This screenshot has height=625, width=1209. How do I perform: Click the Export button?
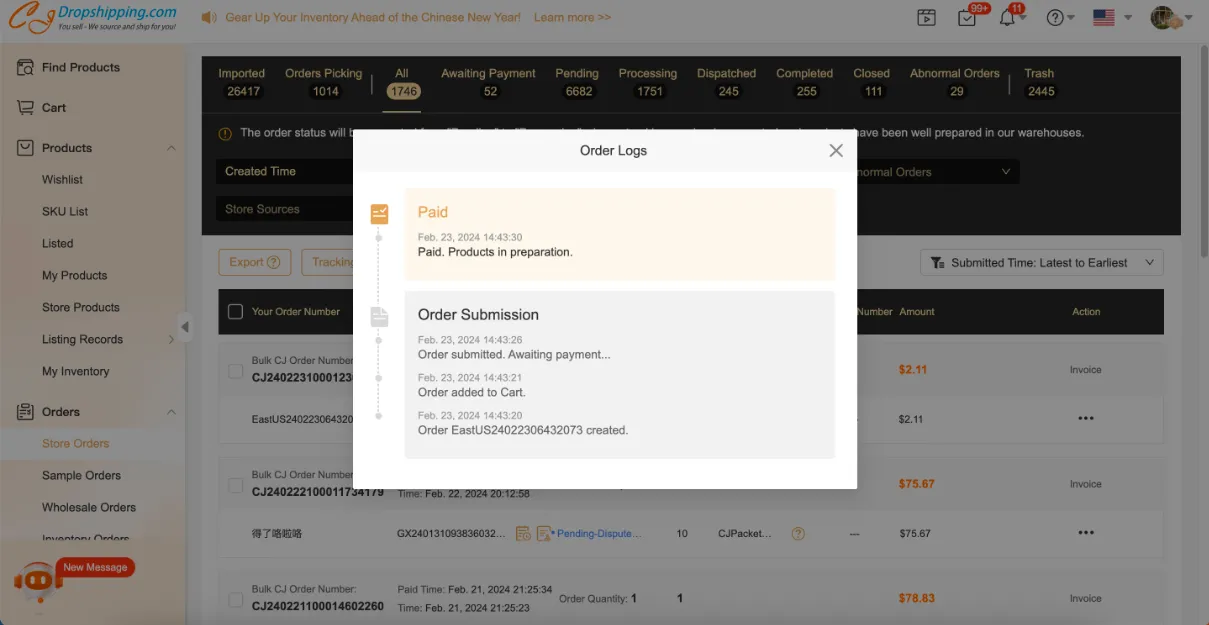click(254, 262)
